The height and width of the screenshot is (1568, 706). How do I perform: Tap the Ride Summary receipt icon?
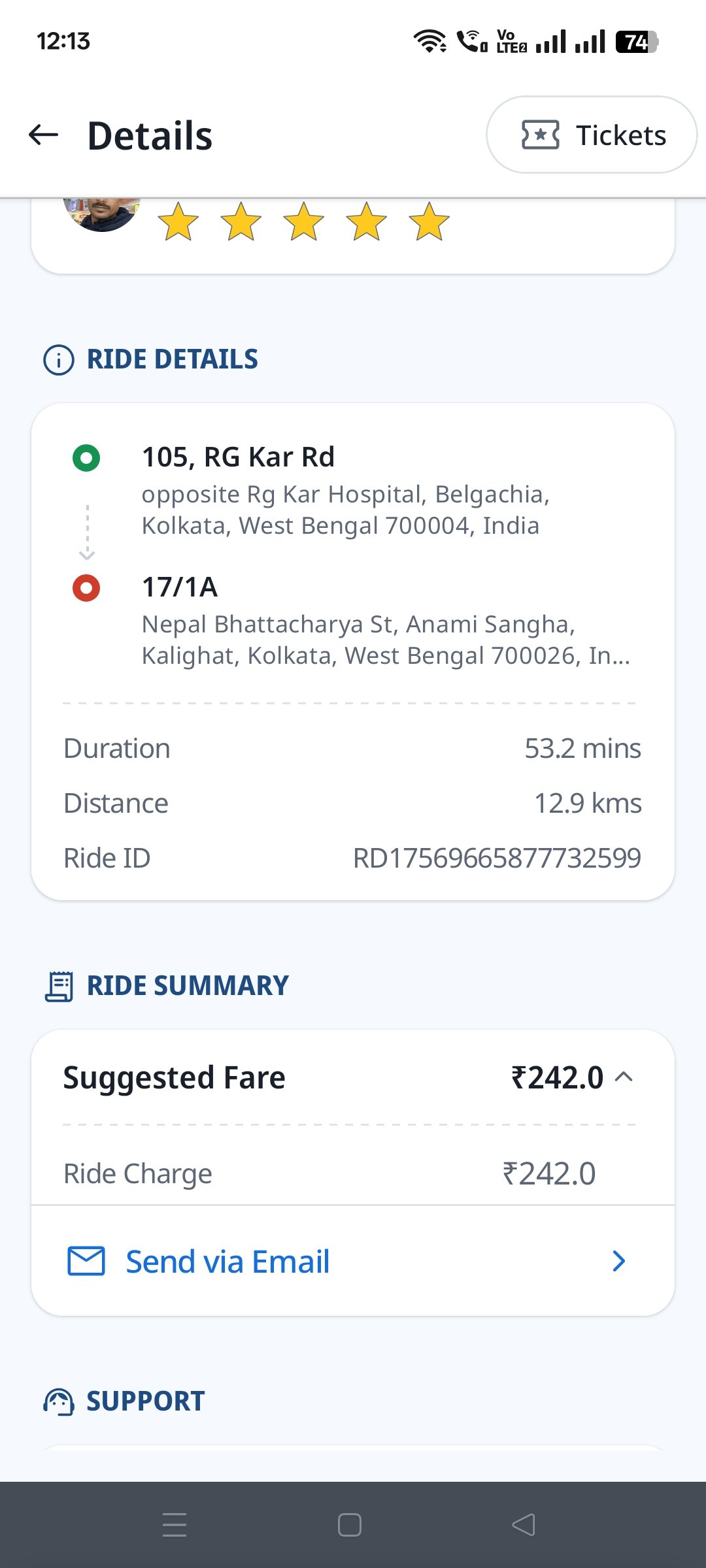coord(59,987)
